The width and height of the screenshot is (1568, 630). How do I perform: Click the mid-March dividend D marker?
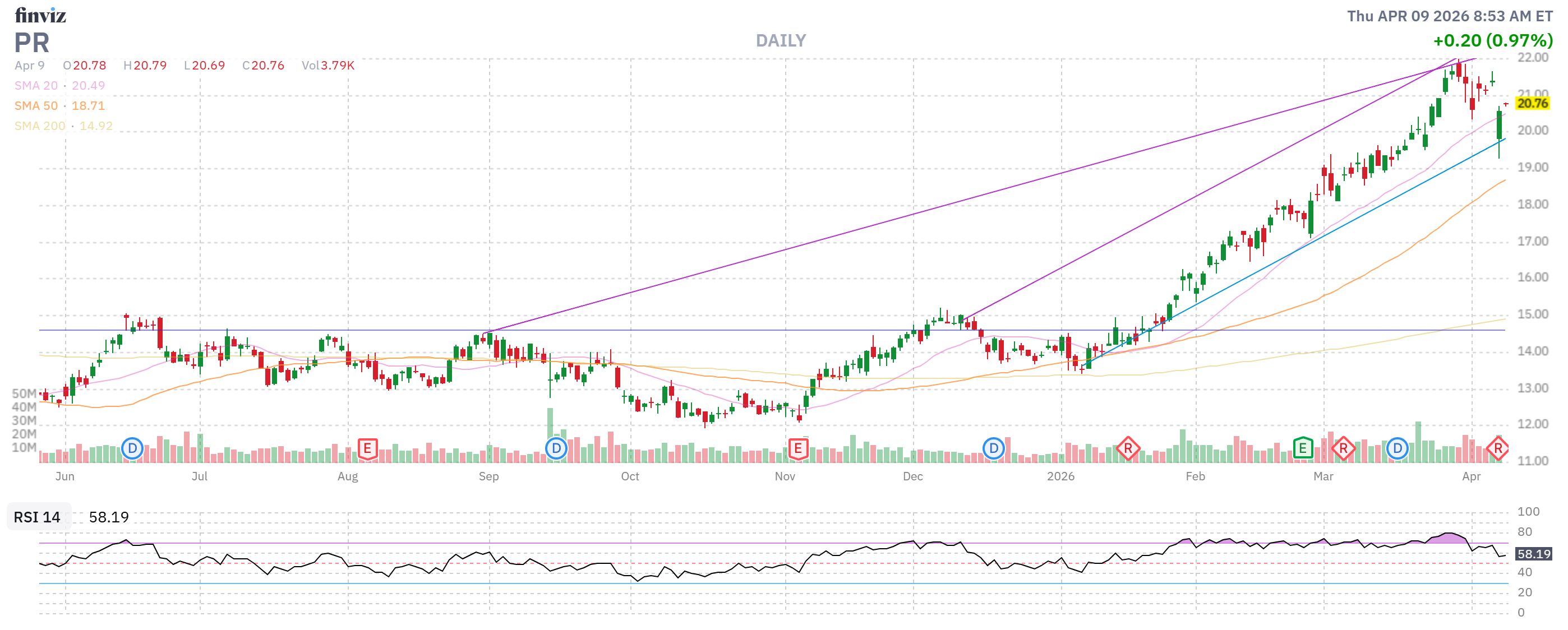[x=1398, y=449]
